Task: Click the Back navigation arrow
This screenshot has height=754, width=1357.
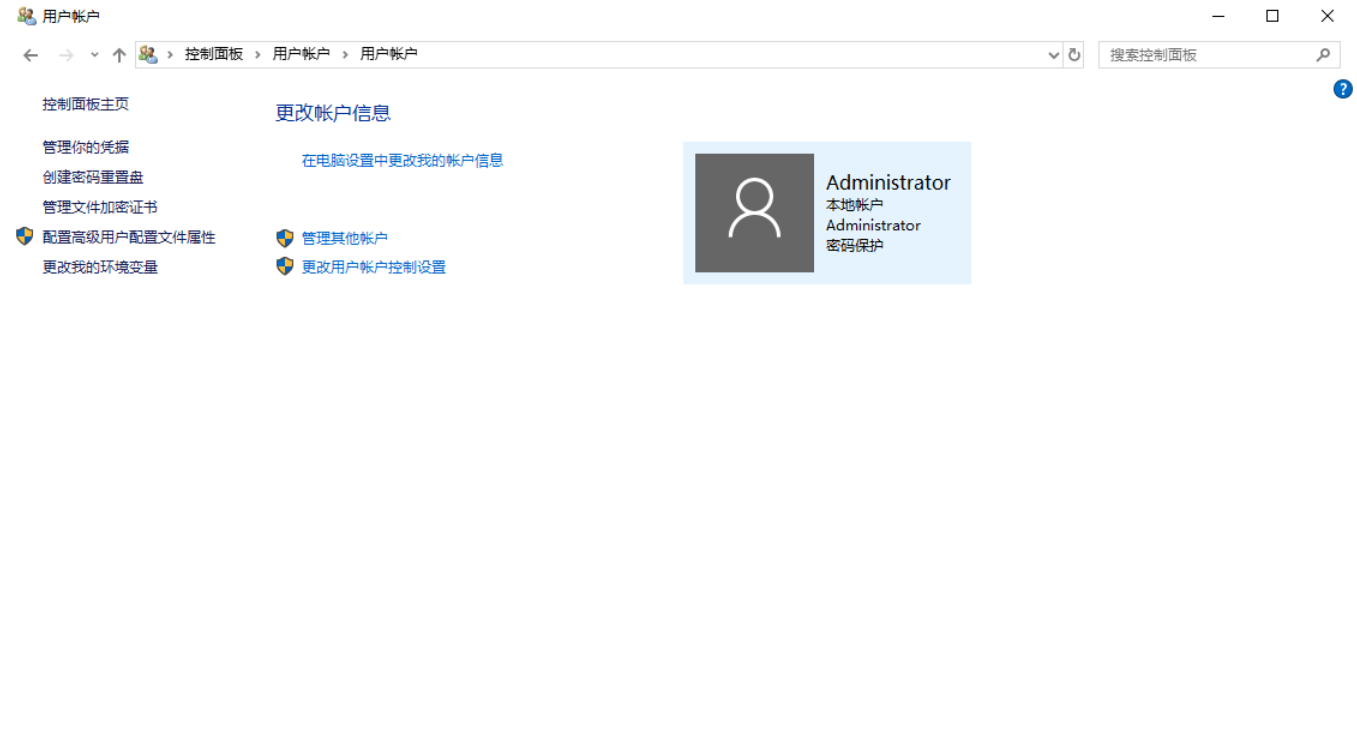Action: [x=29, y=54]
